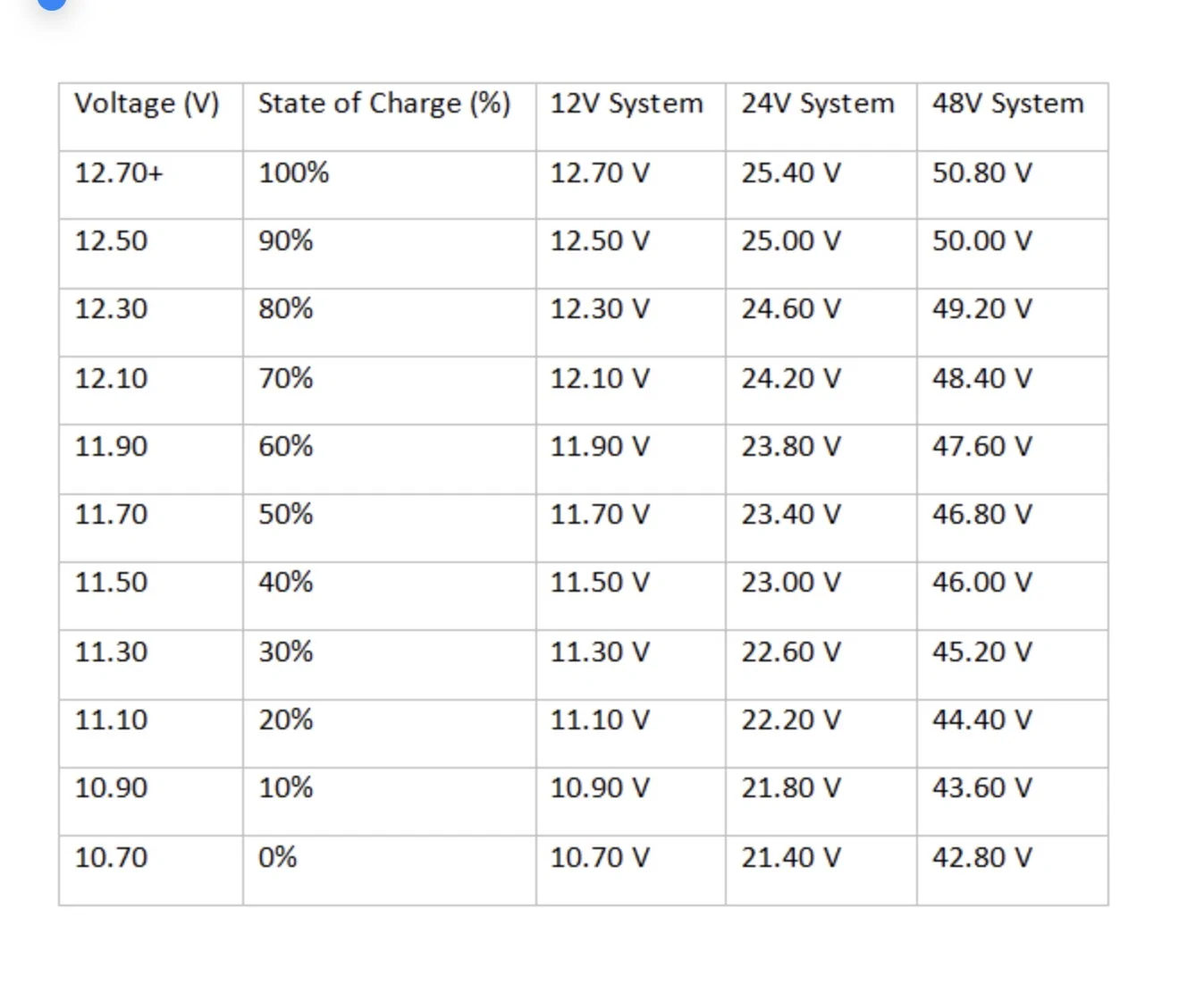Select the 50.80 V cell
This screenshot has height=993, width=1204.
[x=982, y=173]
